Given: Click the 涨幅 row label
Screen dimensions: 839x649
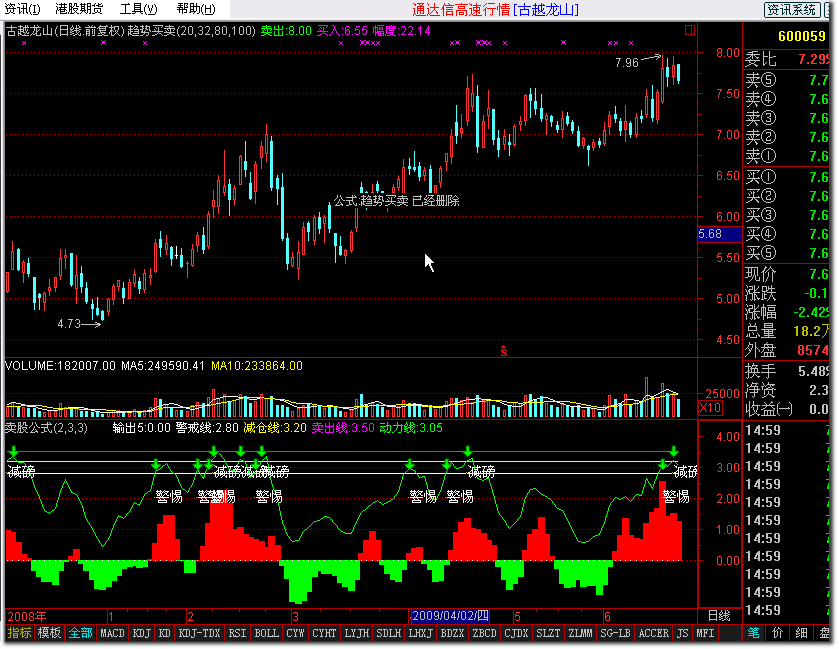Looking at the screenshot, I should pyautogui.click(x=760, y=312).
